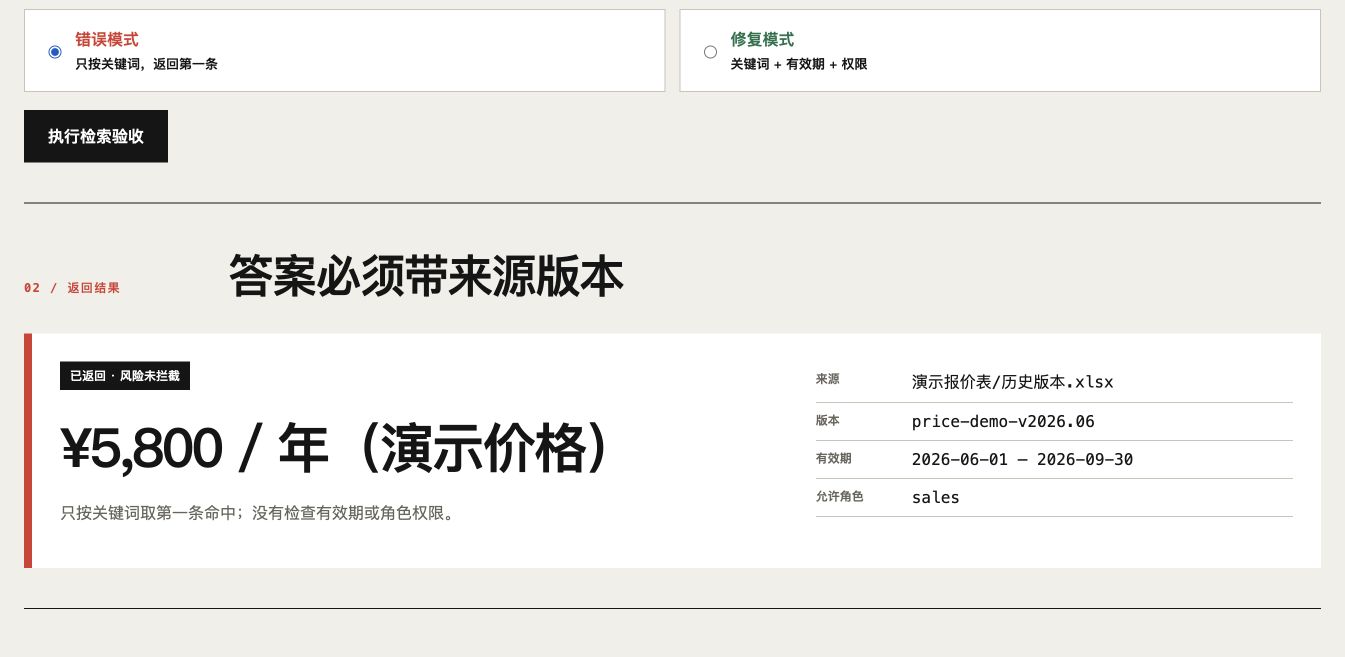Click the section label 02 / 返回结果
This screenshot has height=657, width=1345.
click(x=72, y=288)
